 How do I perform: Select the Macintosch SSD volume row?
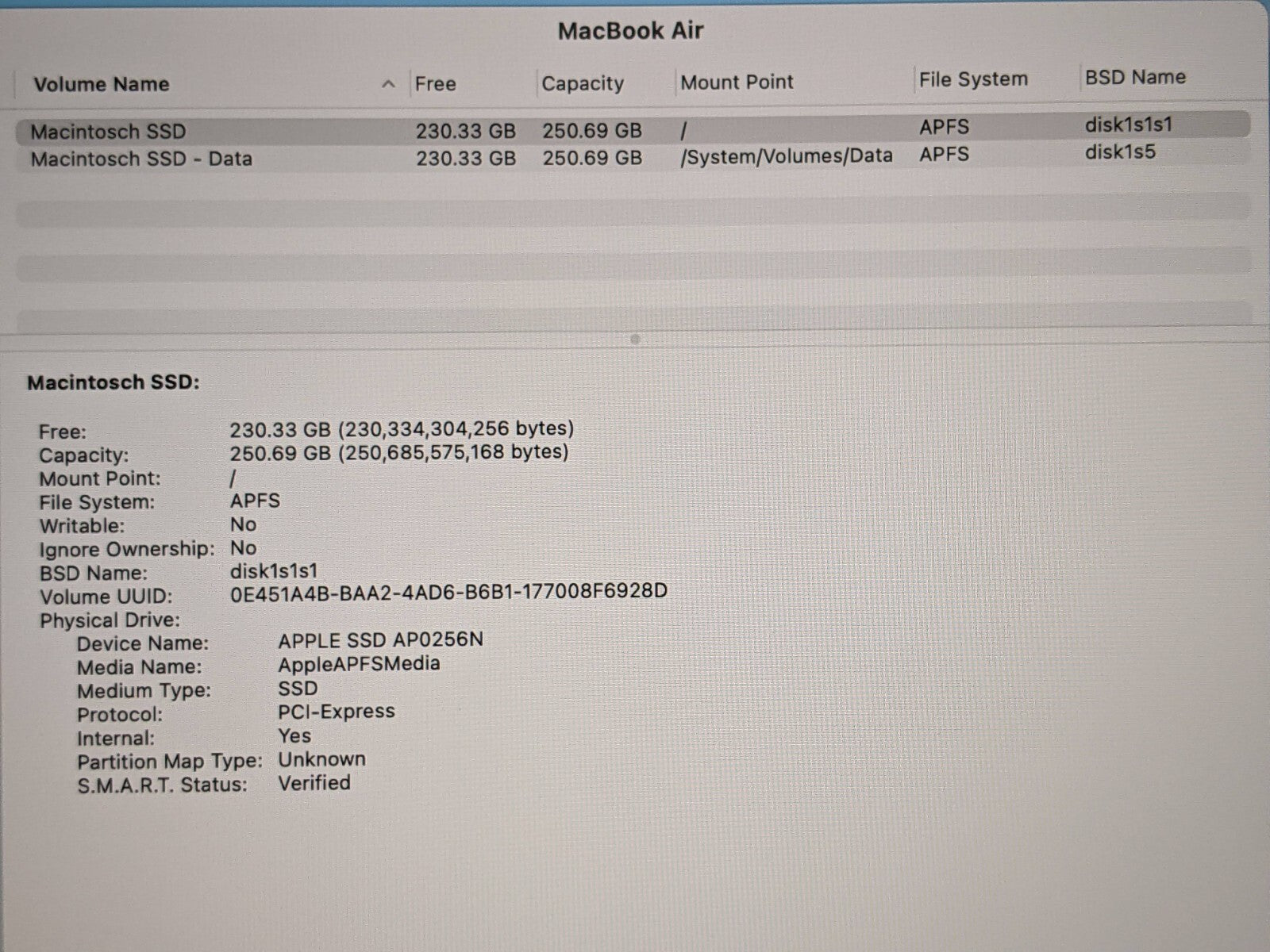(x=108, y=131)
